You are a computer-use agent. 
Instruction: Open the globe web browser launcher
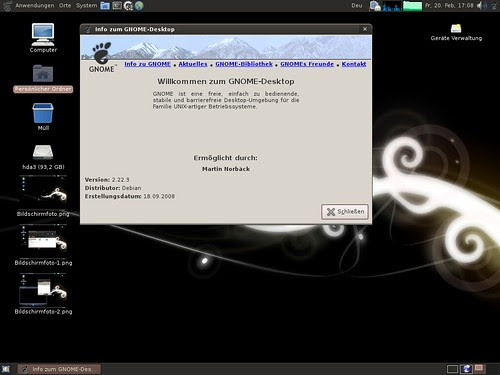click(139, 6)
